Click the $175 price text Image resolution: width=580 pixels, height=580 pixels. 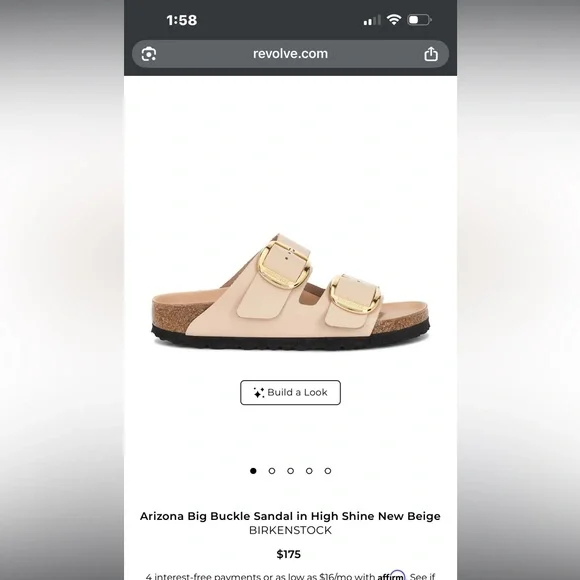click(x=289, y=554)
